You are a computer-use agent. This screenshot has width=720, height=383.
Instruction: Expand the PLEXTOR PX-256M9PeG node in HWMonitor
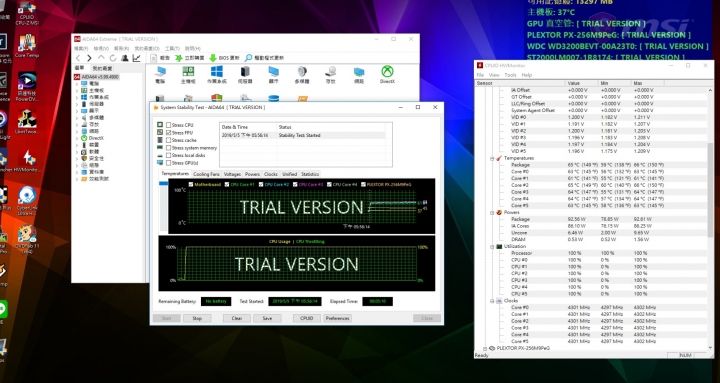pos(485,348)
